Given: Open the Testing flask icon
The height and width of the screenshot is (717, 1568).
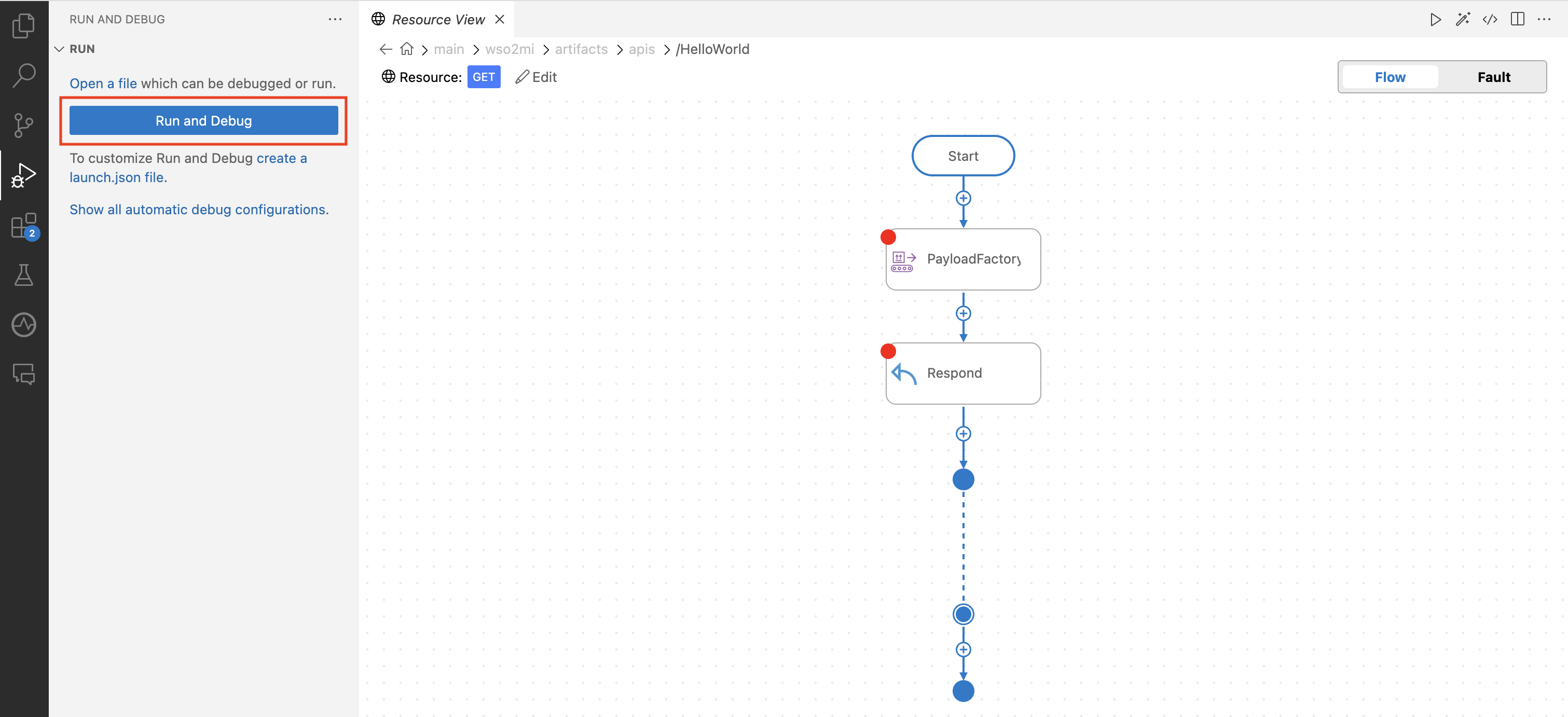Looking at the screenshot, I should tap(24, 275).
